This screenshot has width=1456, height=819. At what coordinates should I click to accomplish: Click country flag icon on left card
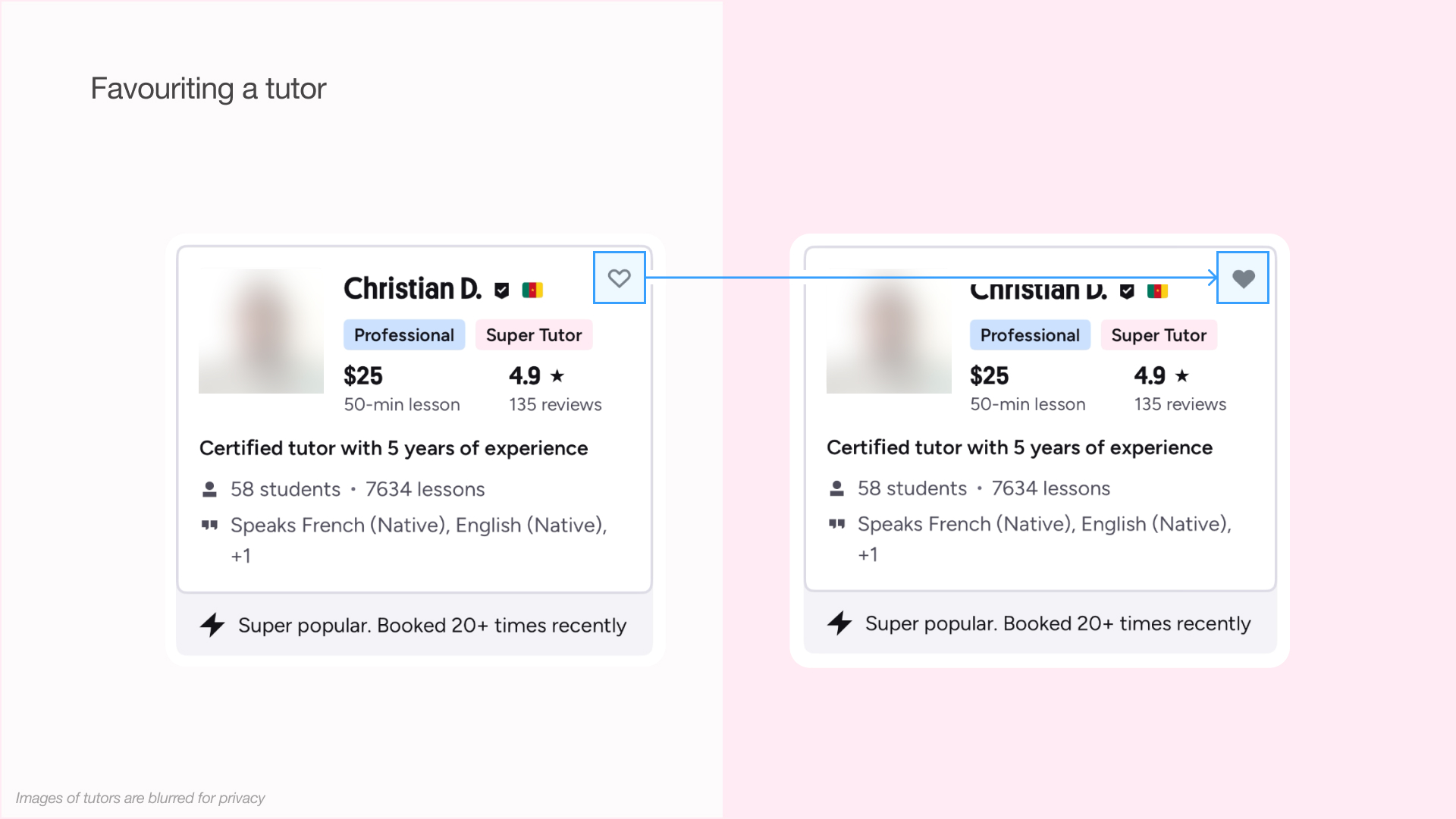(x=532, y=290)
